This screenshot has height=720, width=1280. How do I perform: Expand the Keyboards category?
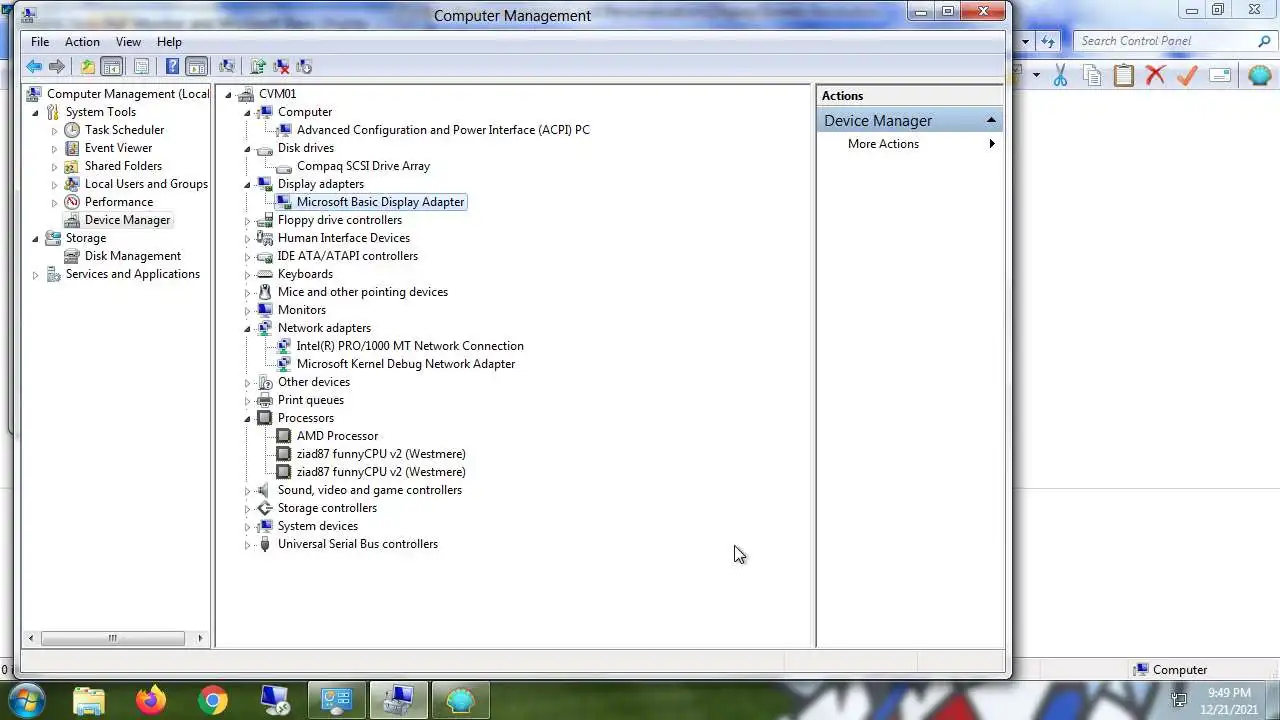tap(248, 274)
